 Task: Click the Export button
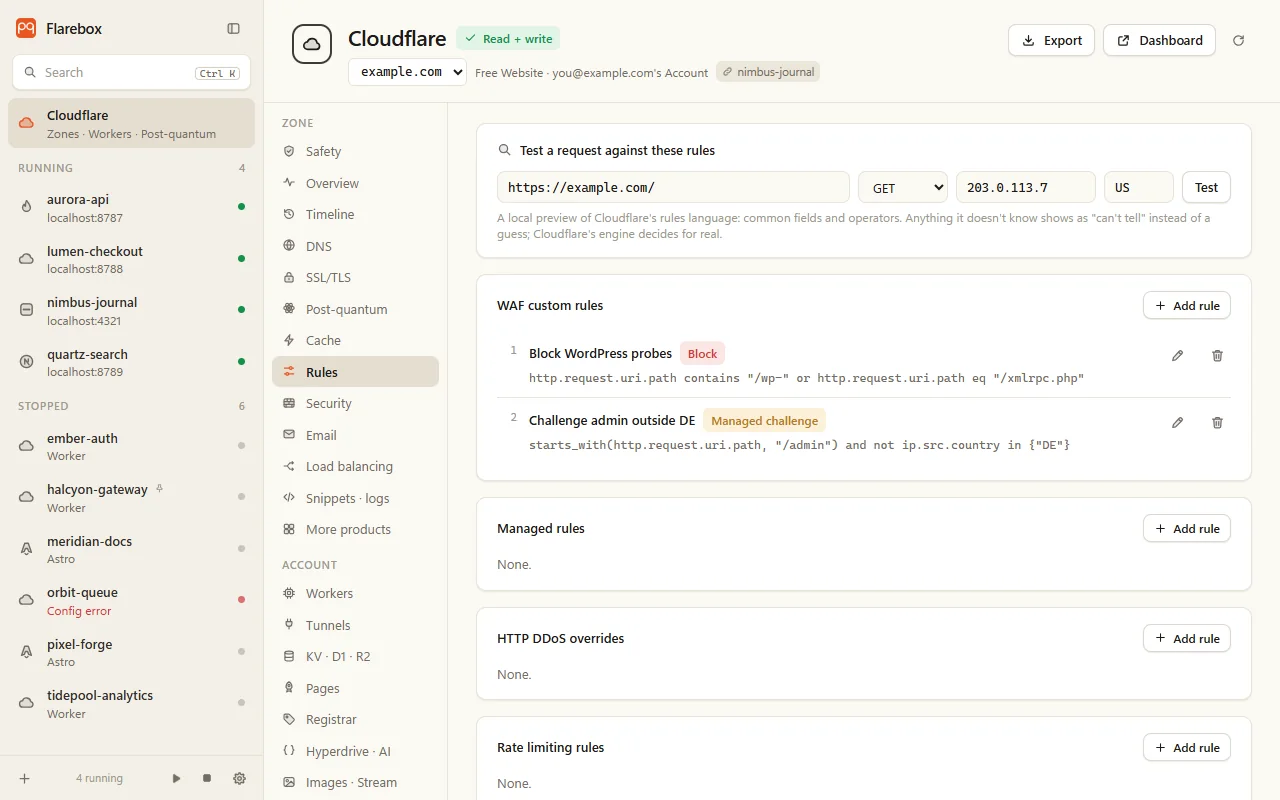pyautogui.click(x=1051, y=41)
